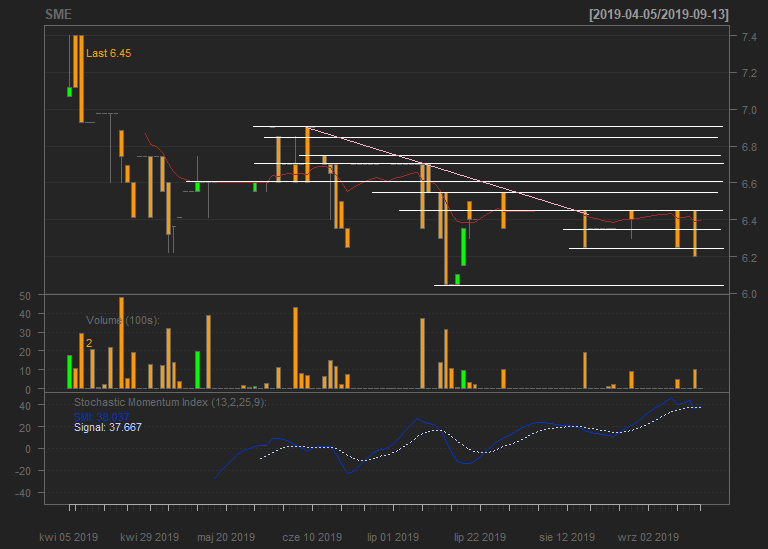Click the 6.2 price axis label

pos(749,258)
